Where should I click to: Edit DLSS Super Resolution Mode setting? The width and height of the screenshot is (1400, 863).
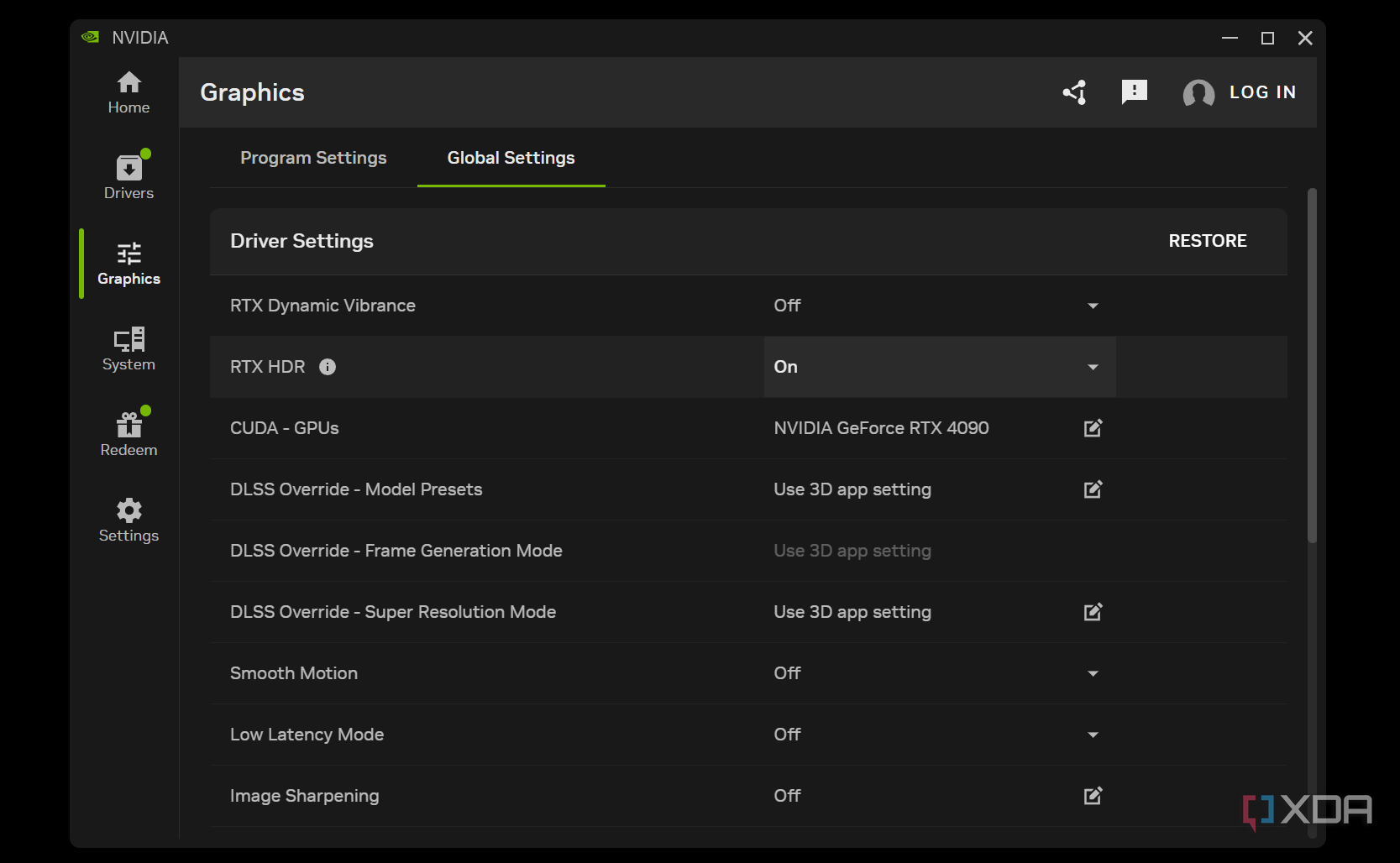[1093, 612]
